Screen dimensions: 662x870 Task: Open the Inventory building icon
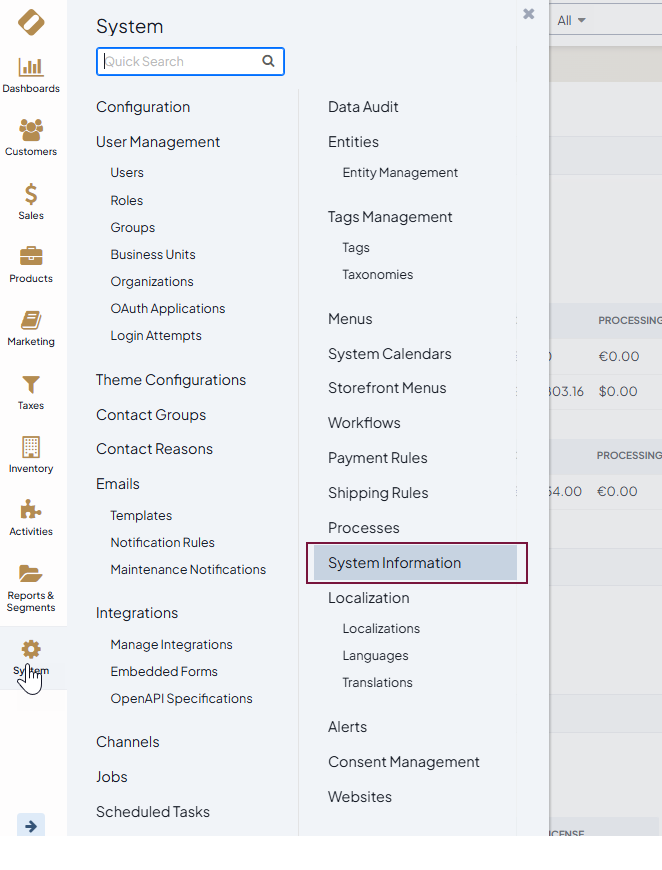click(x=31, y=447)
